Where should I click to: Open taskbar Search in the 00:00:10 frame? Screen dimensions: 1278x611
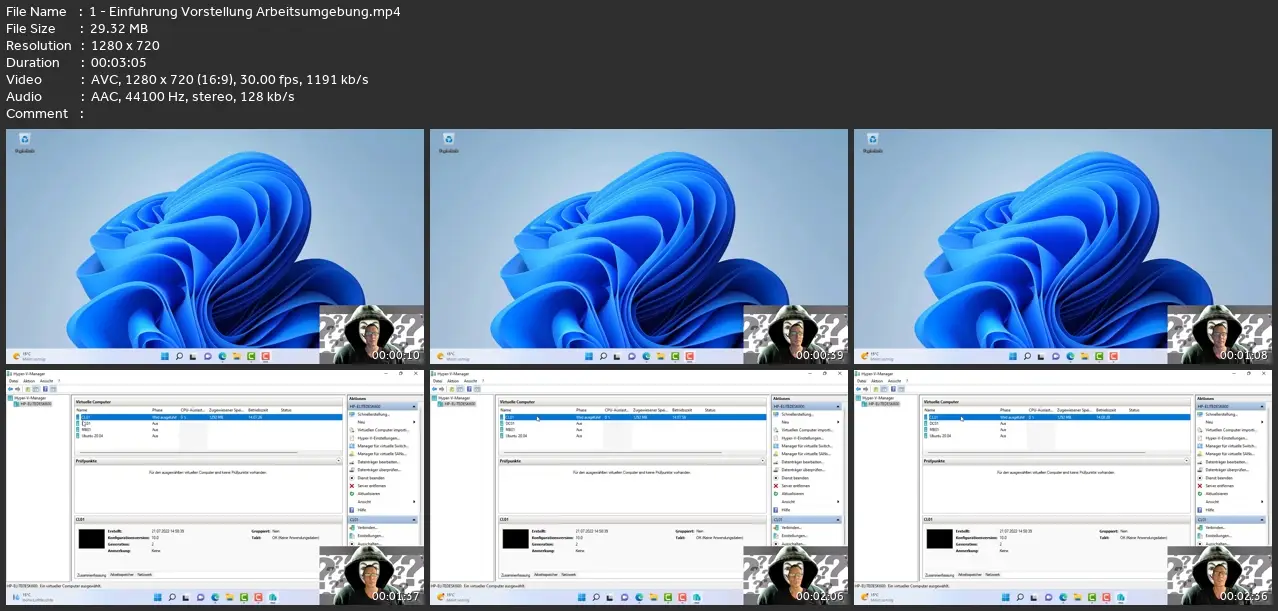coord(179,356)
